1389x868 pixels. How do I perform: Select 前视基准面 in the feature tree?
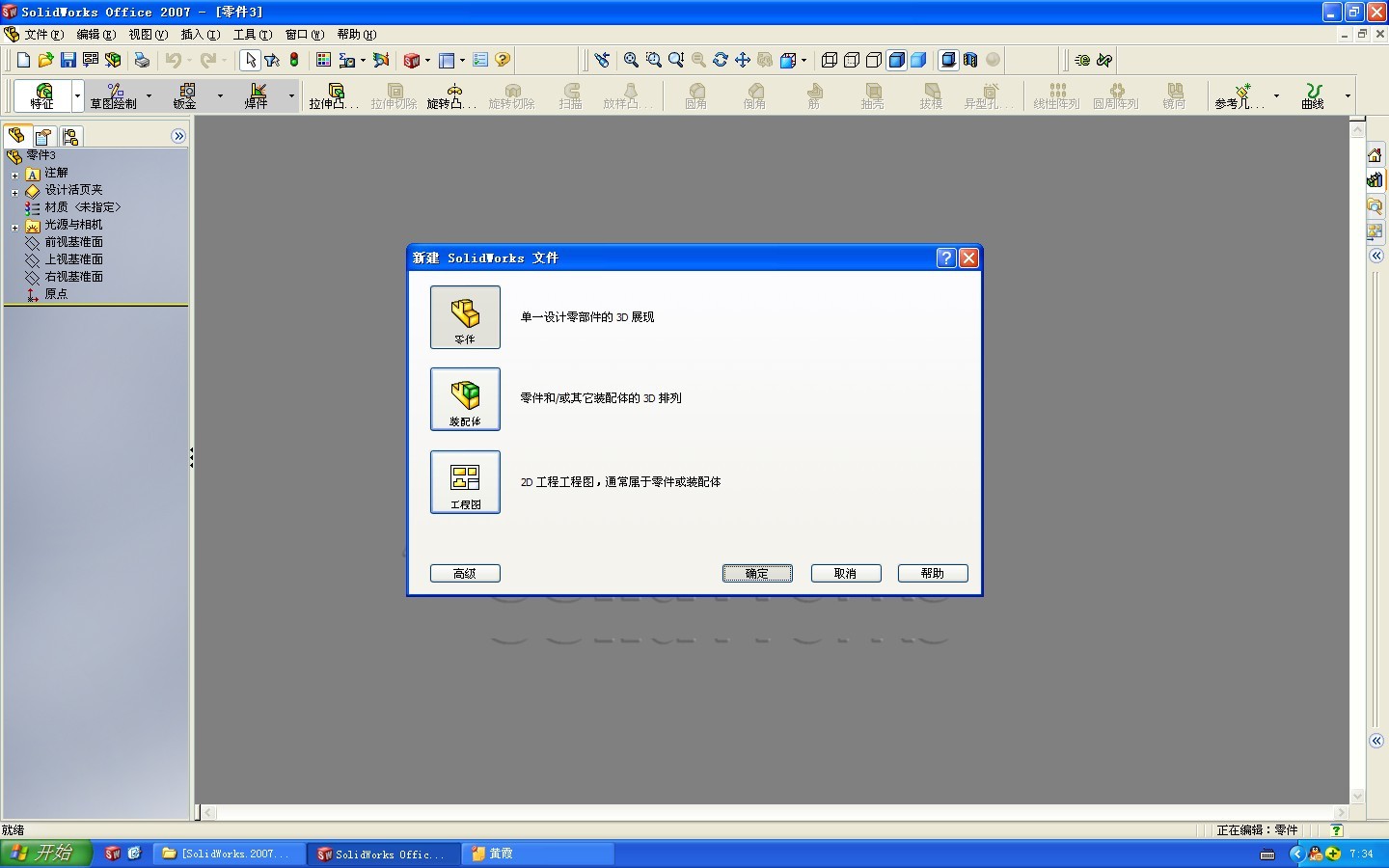point(73,242)
